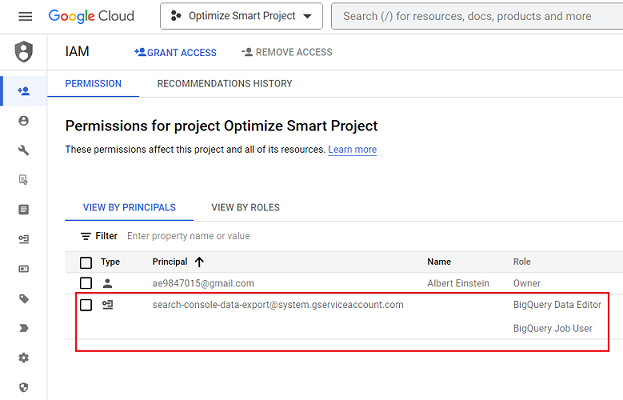Viewport: 623px width, 400px height.
Task: Open the Organization Policies list icon
Action: (x=23, y=209)
